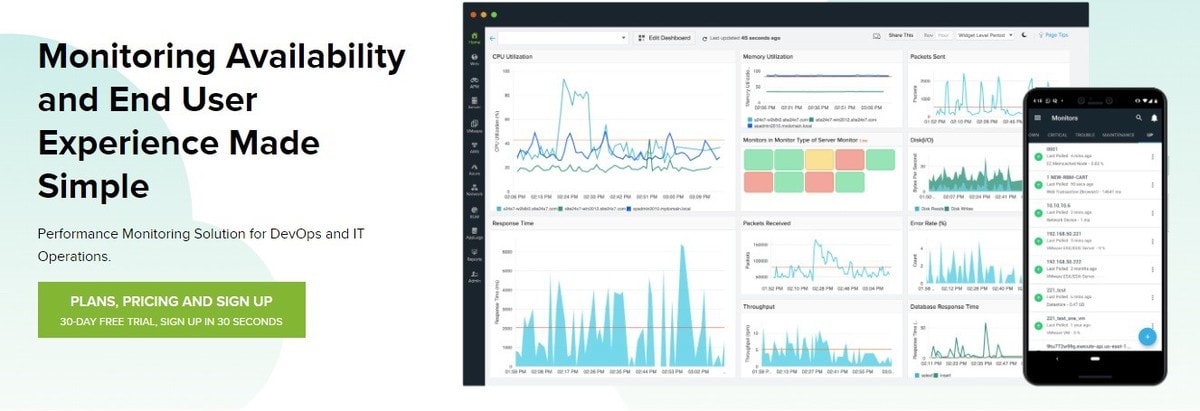Screen dimensions: 1200x411
Task: Click bell notification icon in phone app
Action: click(1153, 117)
